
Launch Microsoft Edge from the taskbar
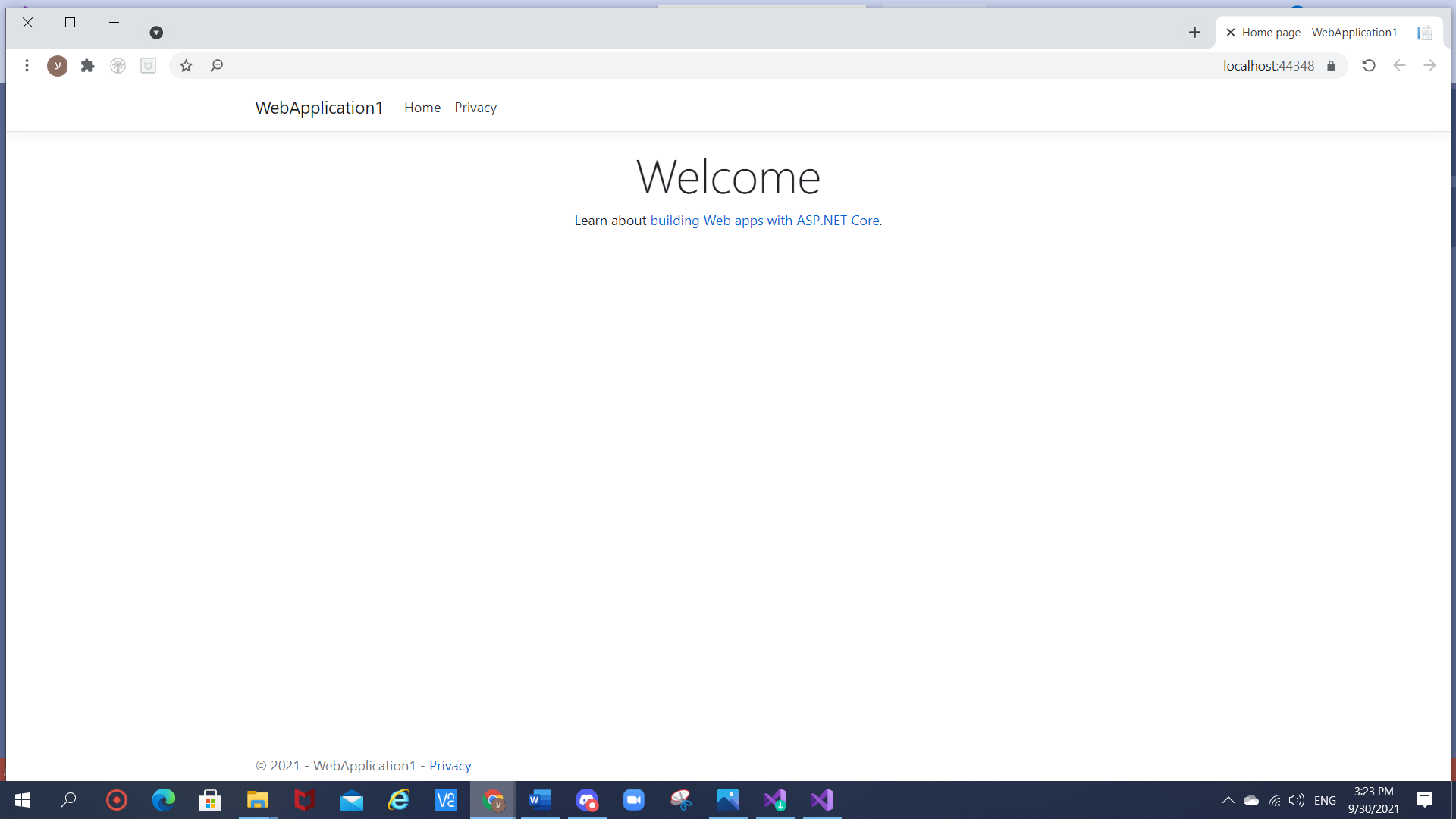[x=164, y=800]
